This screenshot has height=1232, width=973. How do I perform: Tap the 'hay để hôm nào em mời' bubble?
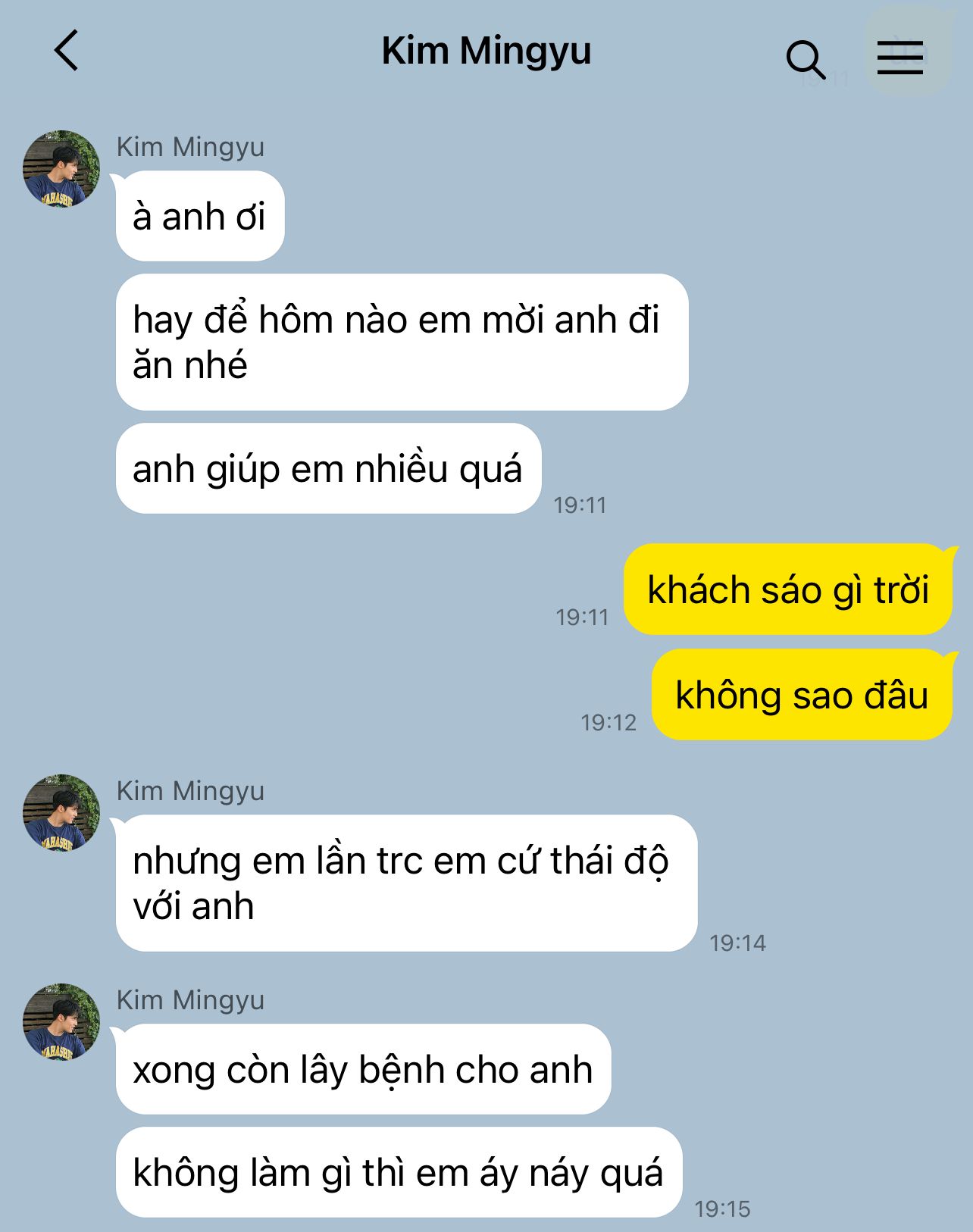402,342
